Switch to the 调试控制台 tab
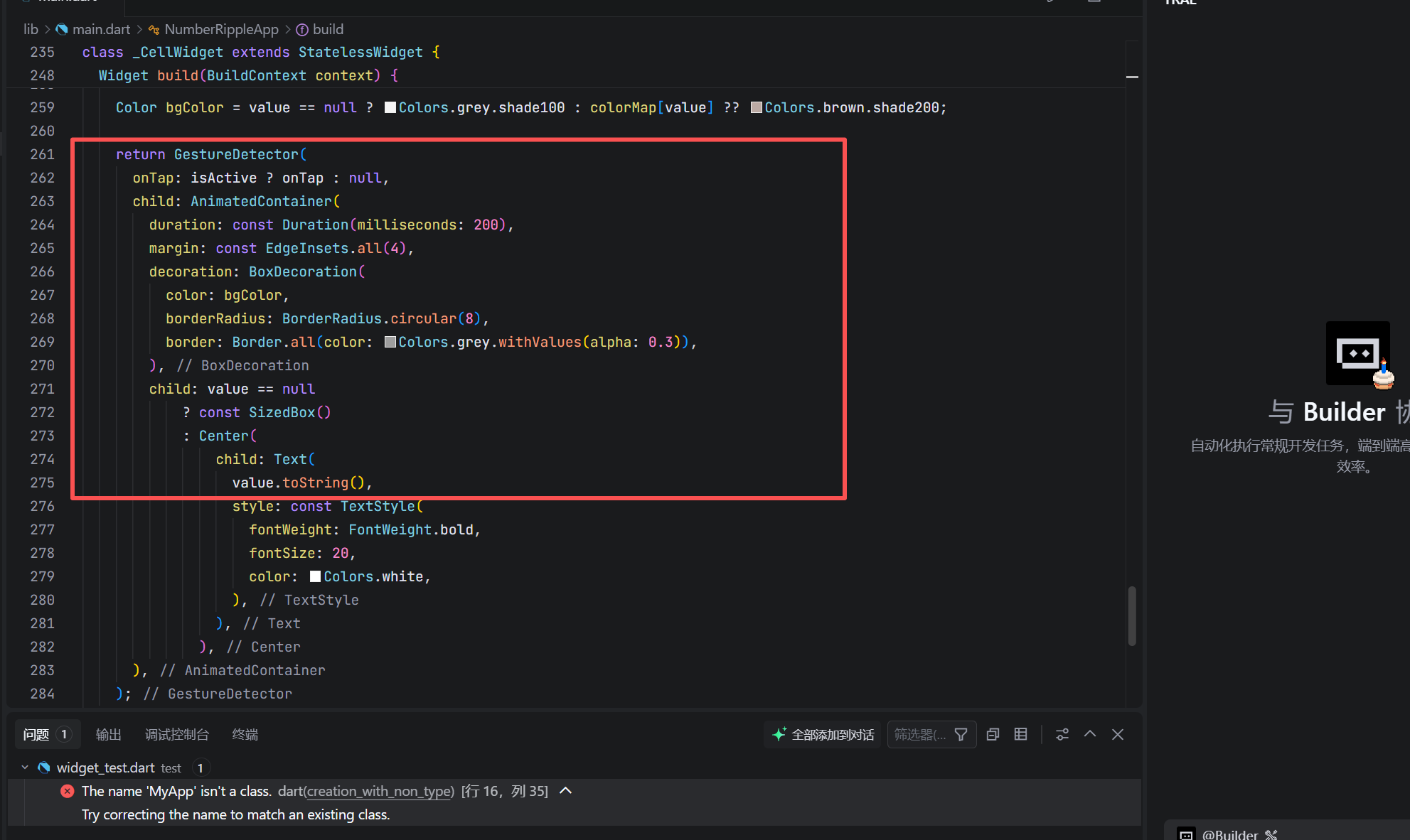 pyautogui.click(x=177, y=734)
